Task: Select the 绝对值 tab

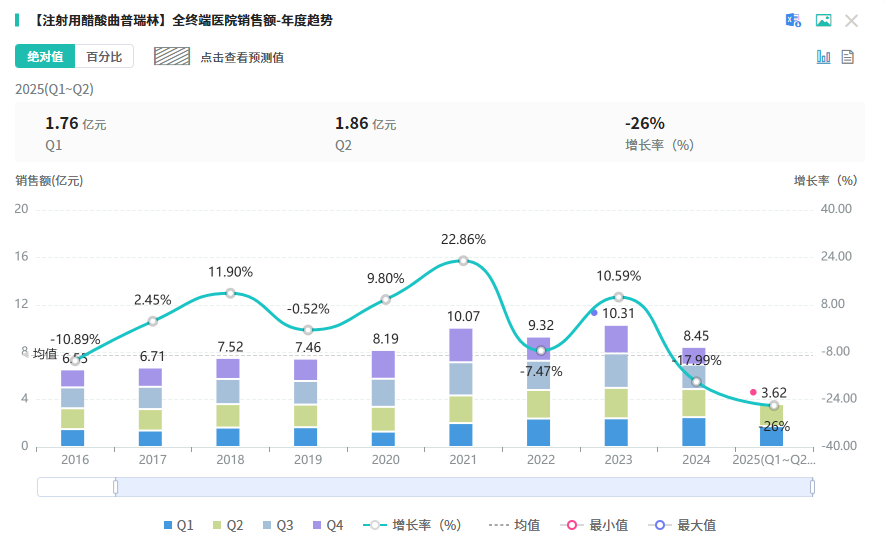Action: [45, 56]
